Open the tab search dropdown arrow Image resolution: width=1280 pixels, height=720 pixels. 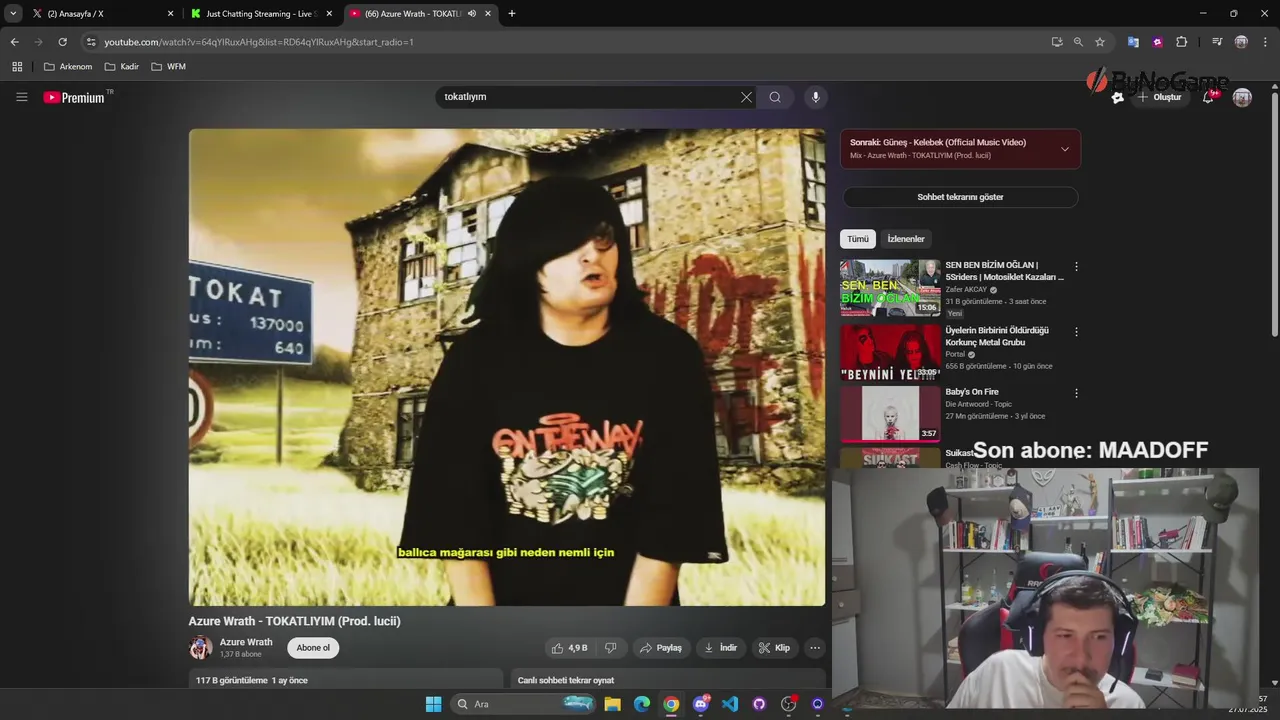(13, 14)
